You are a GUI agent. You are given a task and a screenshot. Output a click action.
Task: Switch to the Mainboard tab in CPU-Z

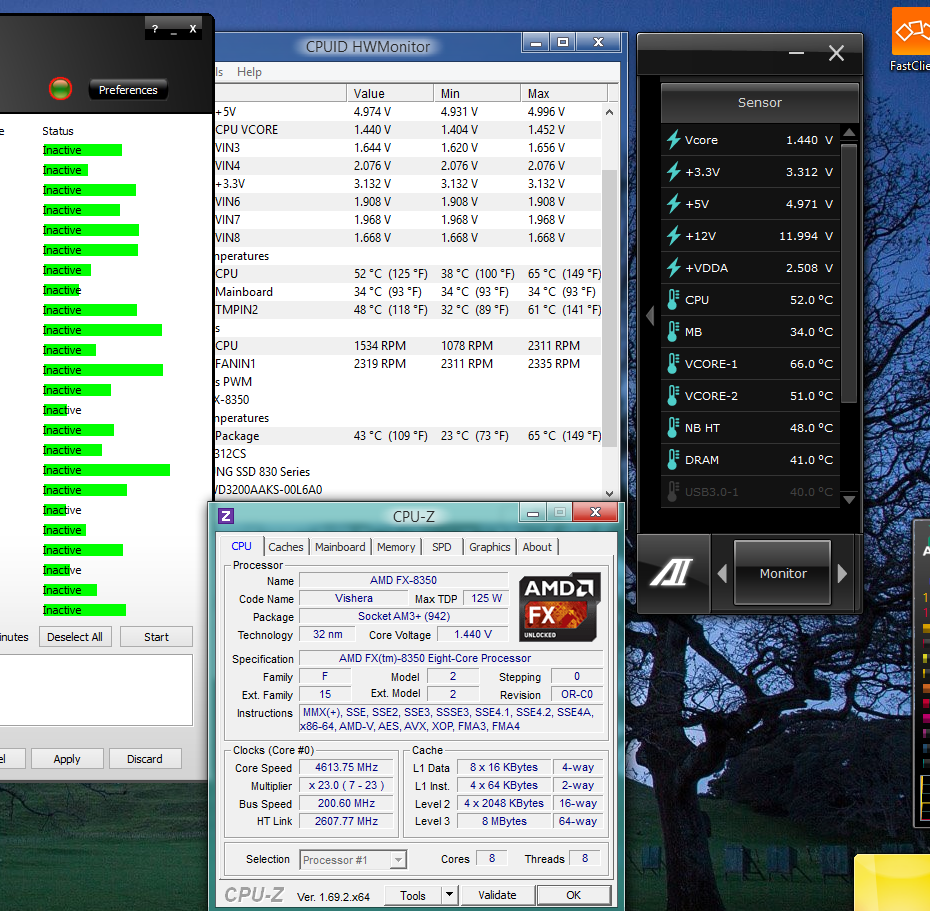pos(340,547)
